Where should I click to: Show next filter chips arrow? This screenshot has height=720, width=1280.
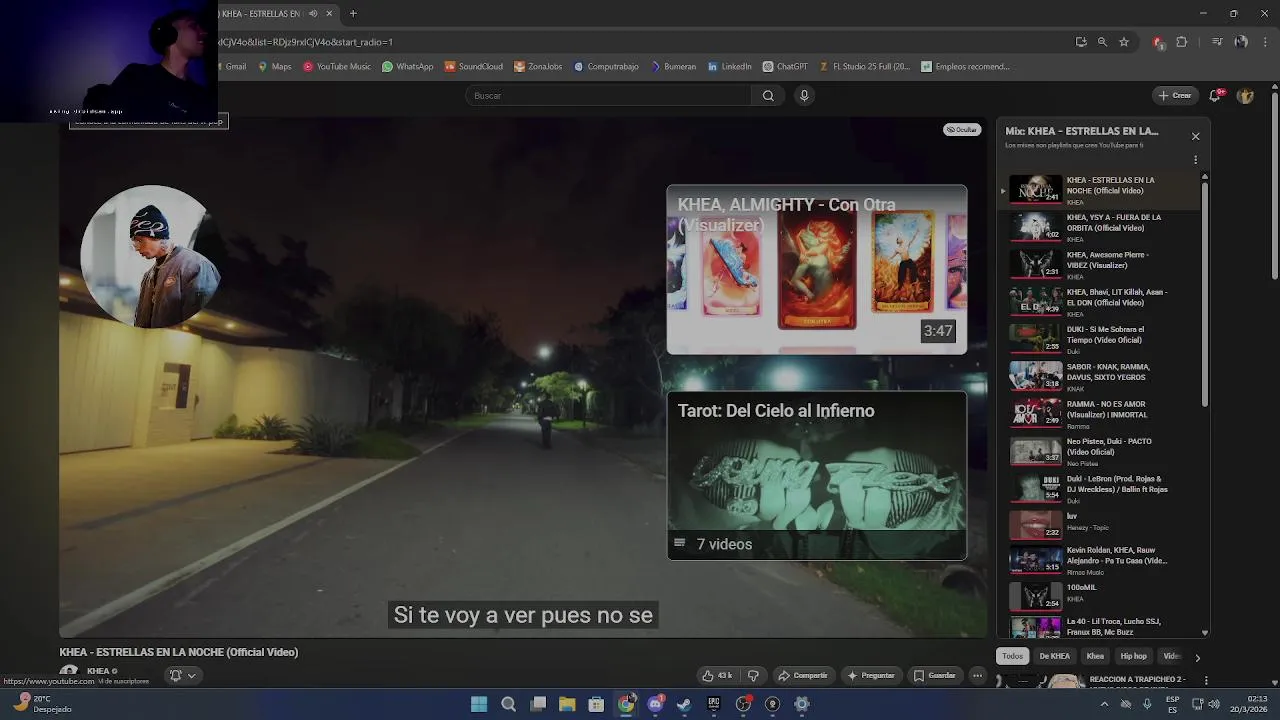tap(1197, 657)
